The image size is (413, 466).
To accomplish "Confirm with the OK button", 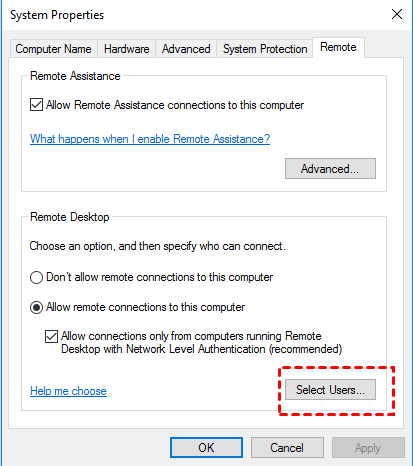I will (206, 447).
